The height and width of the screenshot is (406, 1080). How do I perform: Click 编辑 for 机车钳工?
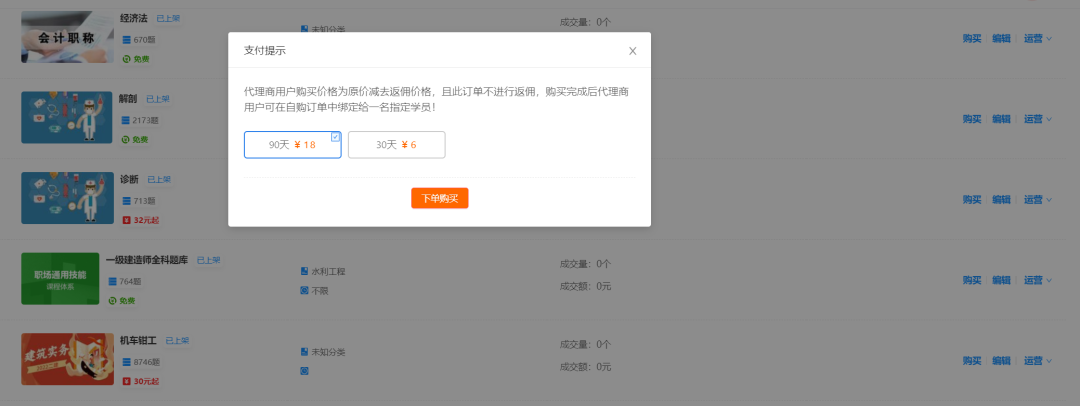click(1001, 361)
